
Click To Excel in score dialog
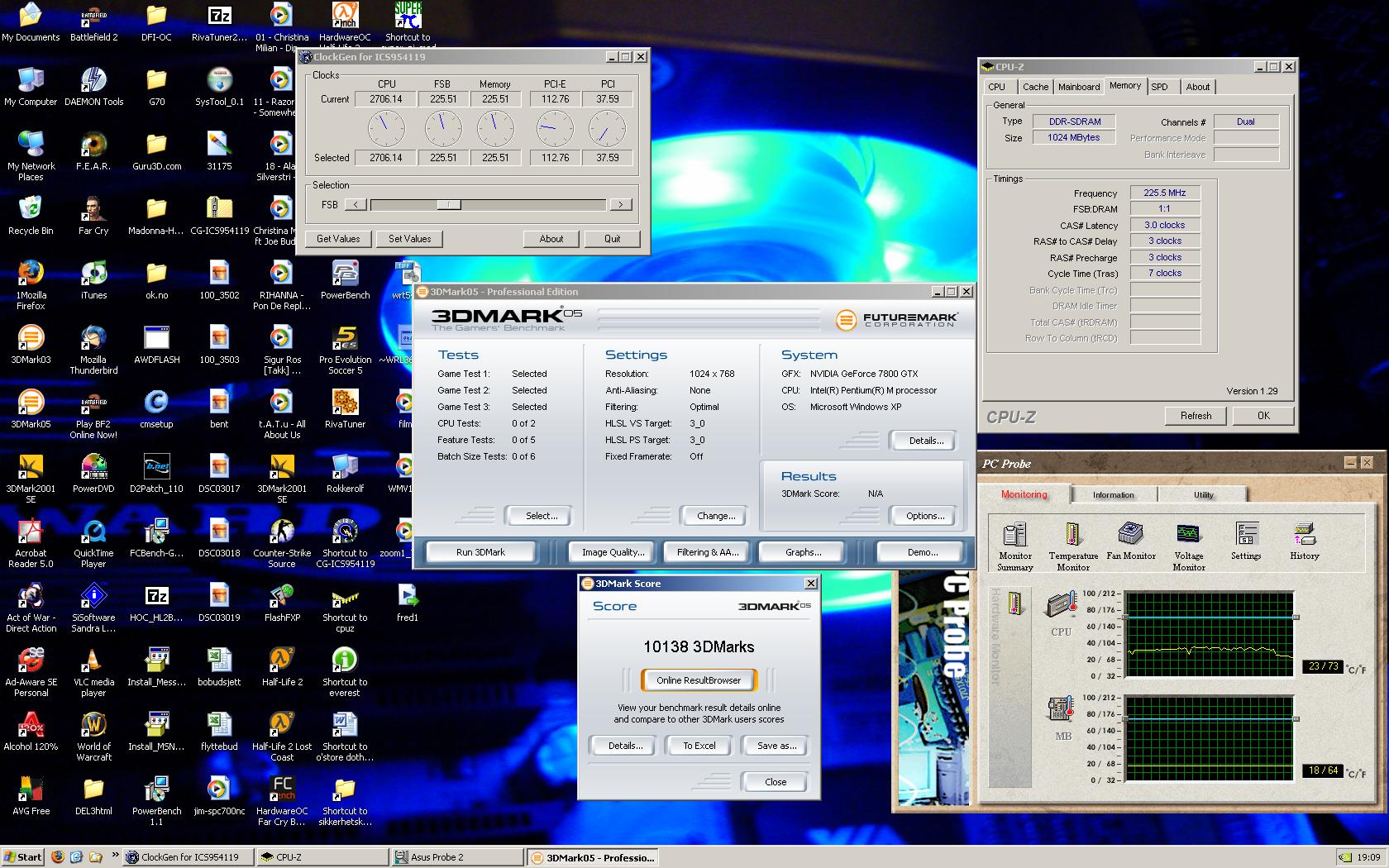click(x=699, y=746)
